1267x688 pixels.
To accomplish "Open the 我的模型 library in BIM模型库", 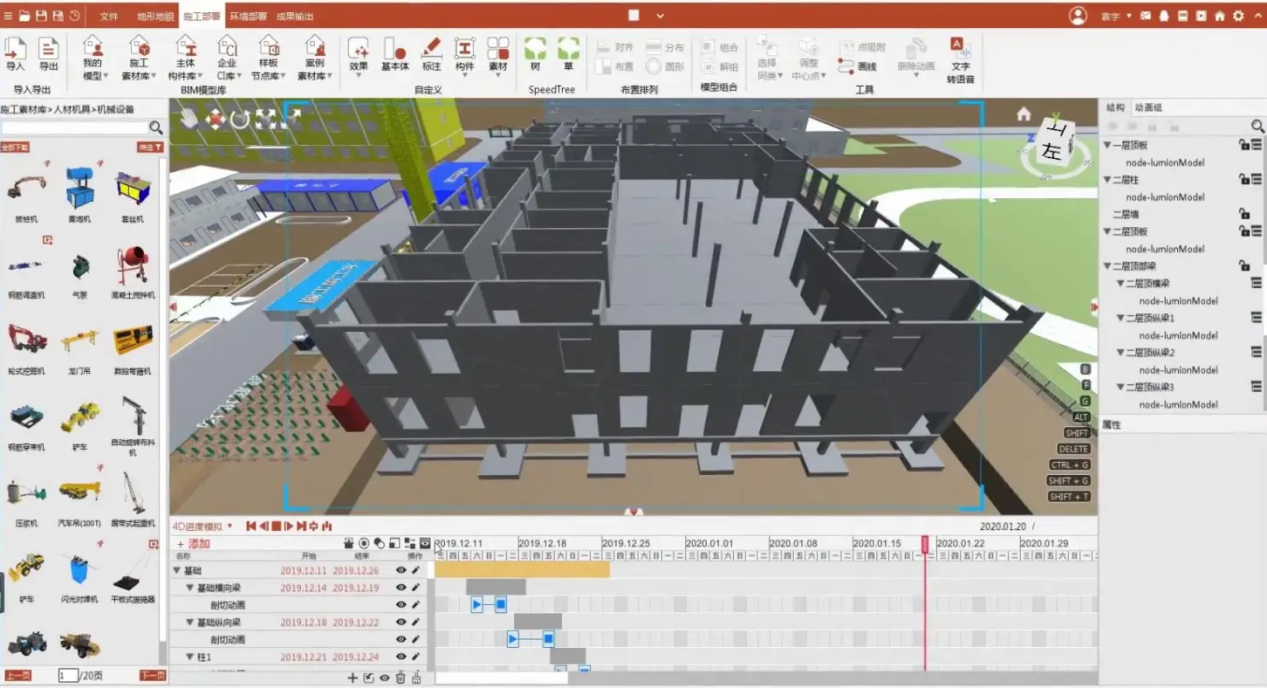I will (x=93, y=55).
